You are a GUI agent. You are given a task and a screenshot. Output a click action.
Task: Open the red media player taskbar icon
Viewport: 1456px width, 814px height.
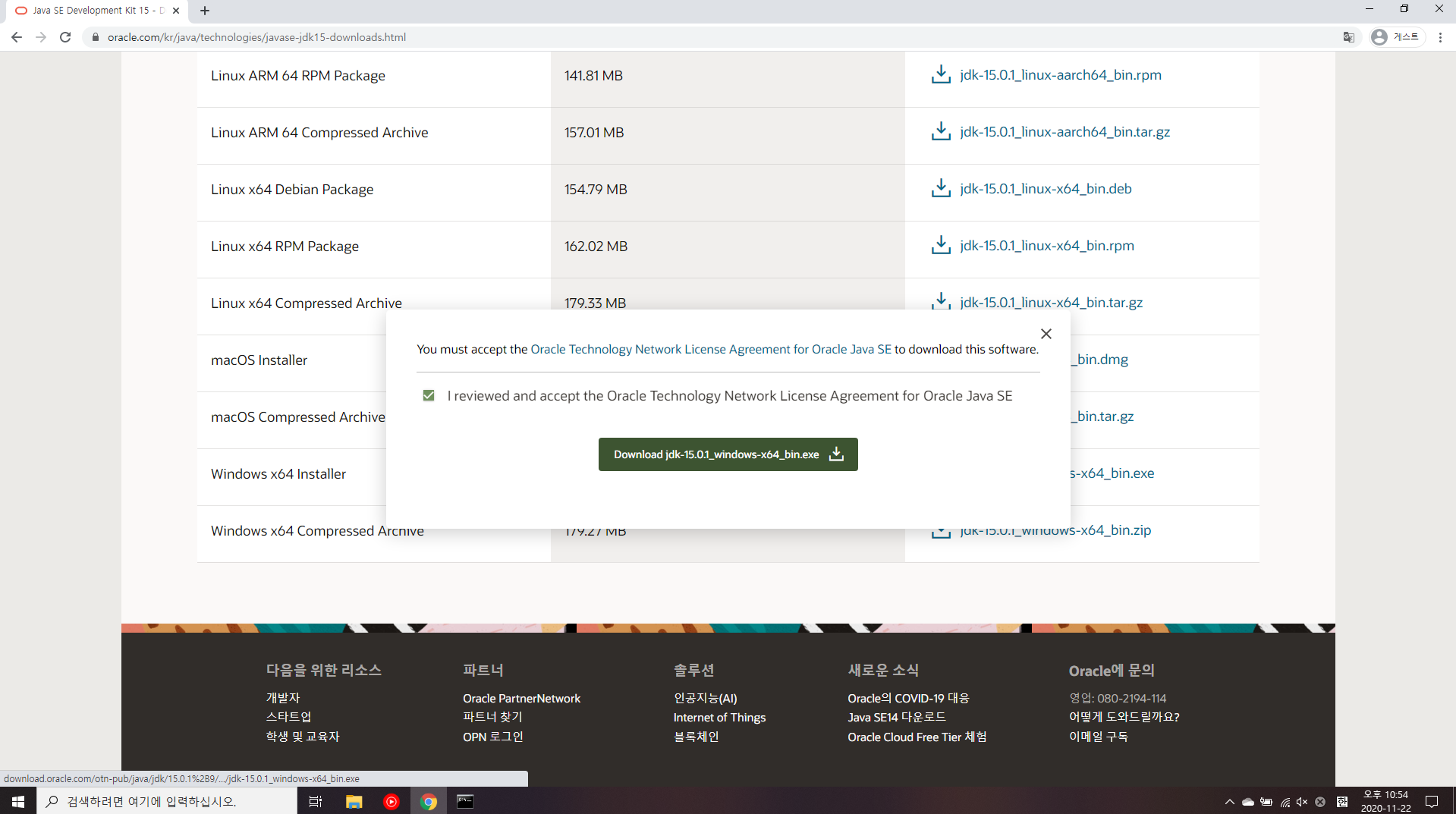(392, 801)
